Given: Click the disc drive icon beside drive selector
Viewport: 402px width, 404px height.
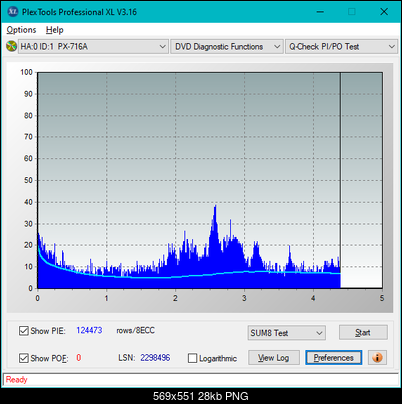Looking at the screenshot, I should click(x=11, y=46).
